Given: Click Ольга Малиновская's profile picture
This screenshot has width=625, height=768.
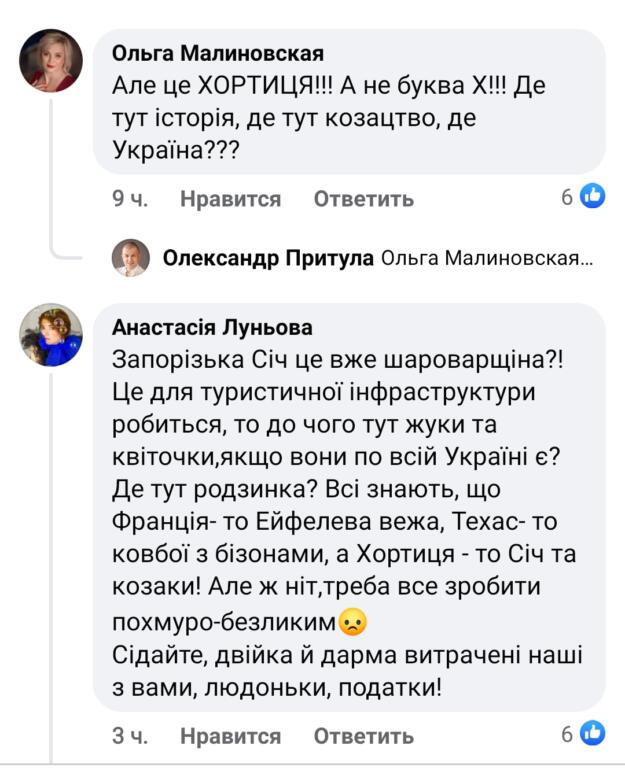Looking at the screenshot, I should (51, 60).
